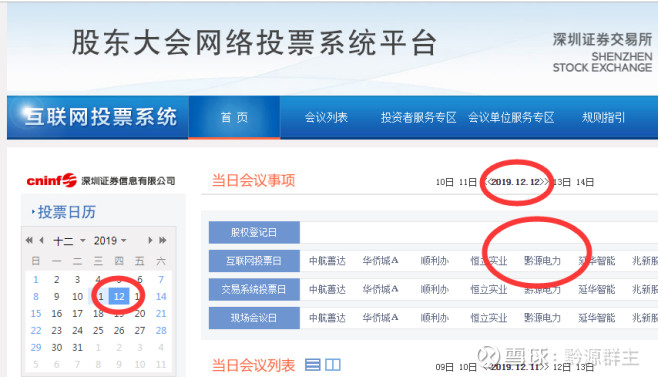
Task: Click the 投票日历 panel title
Action: (x=67, y=212)
